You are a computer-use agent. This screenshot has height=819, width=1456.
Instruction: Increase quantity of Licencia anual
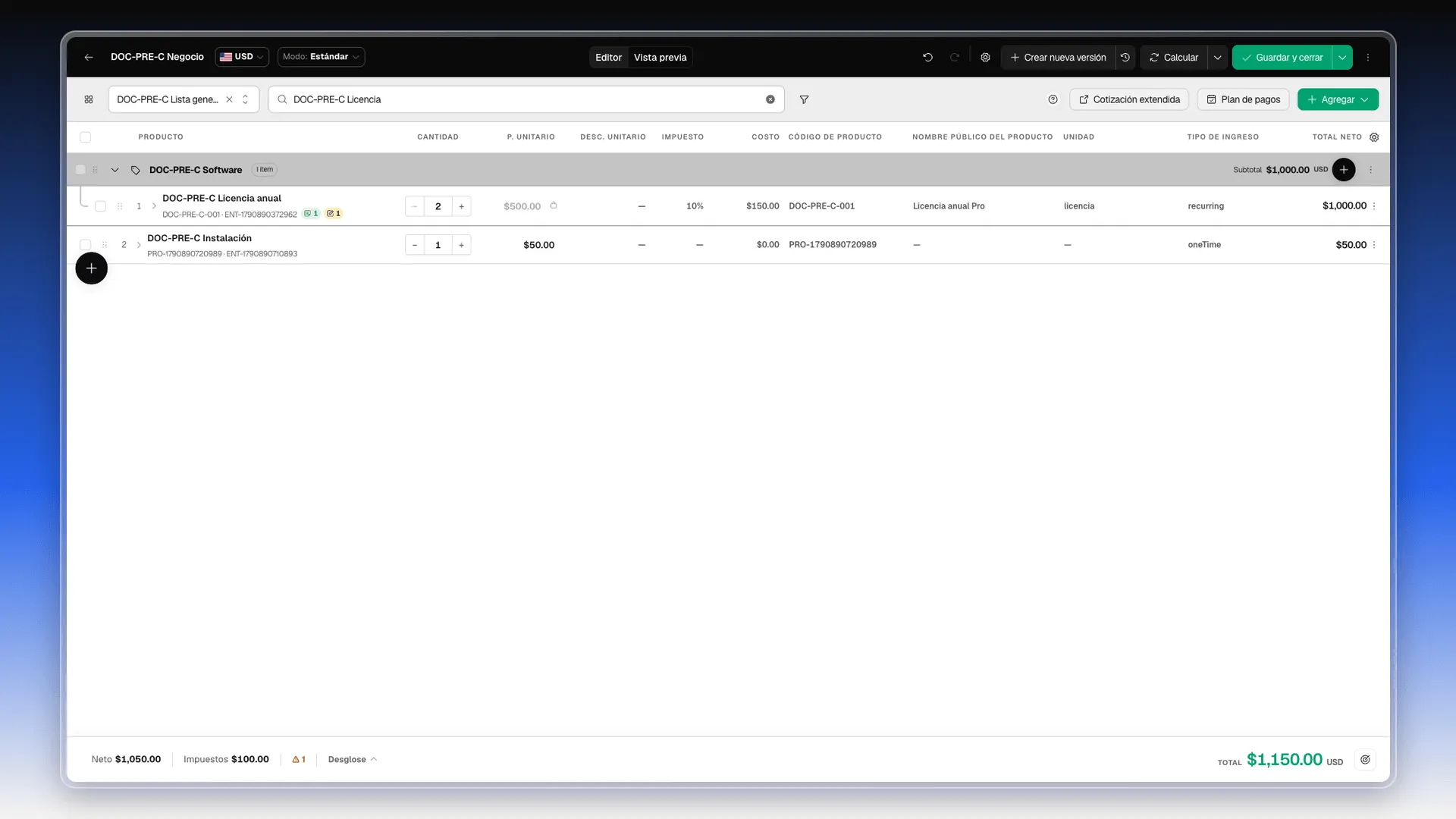tap(461, 206)
